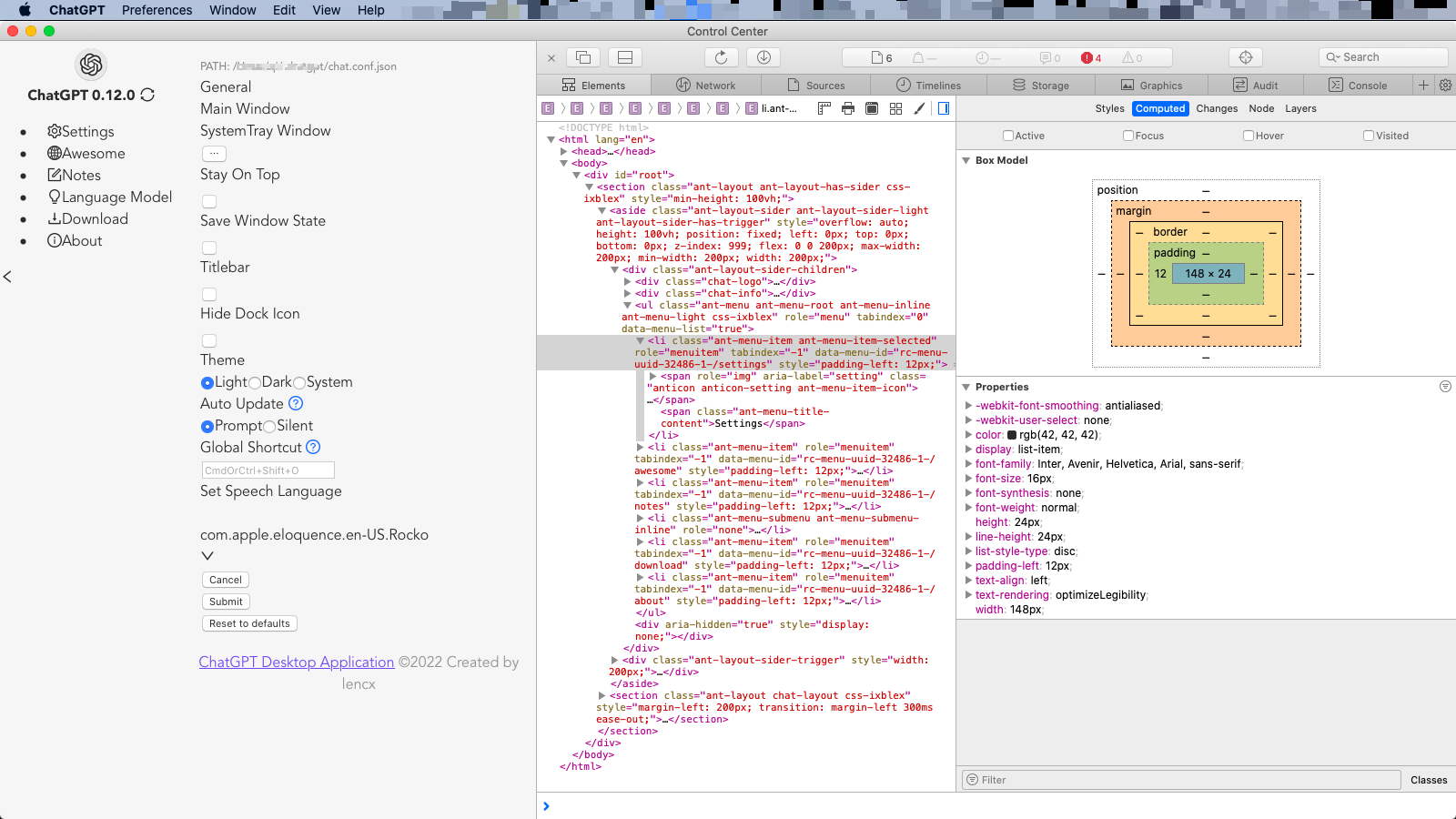Viewport: 1456px width, 819px height.
Task: Enable the Stay On Top checkbox
Action: [209, 201]
